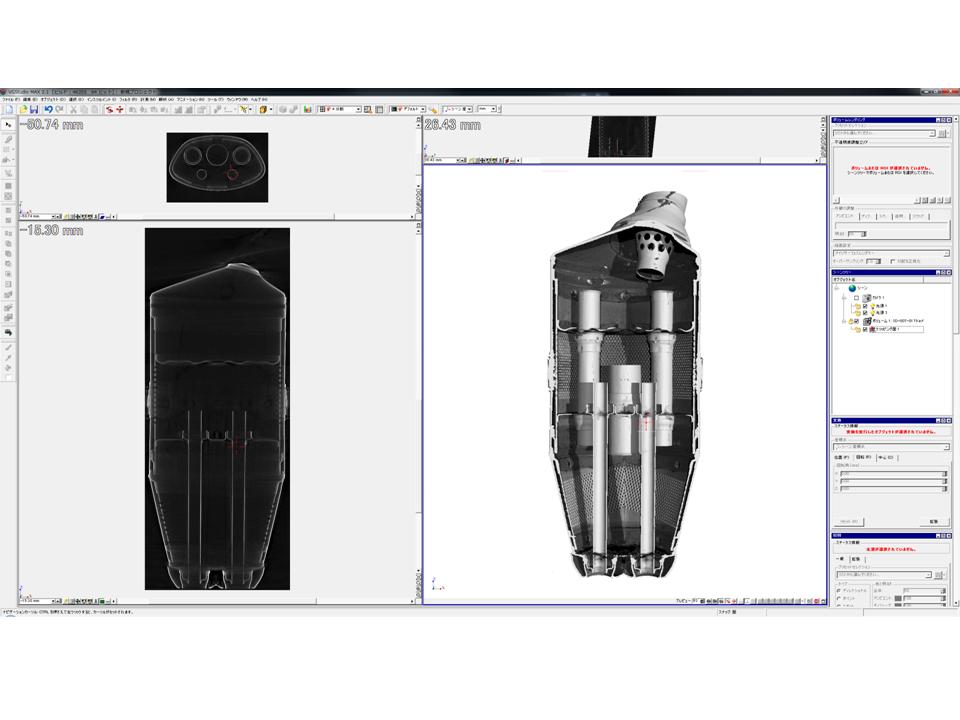The width and height of the screenshot is (960, 720).
Task: Click the Cut scissors icon
Action: (73, 109)
